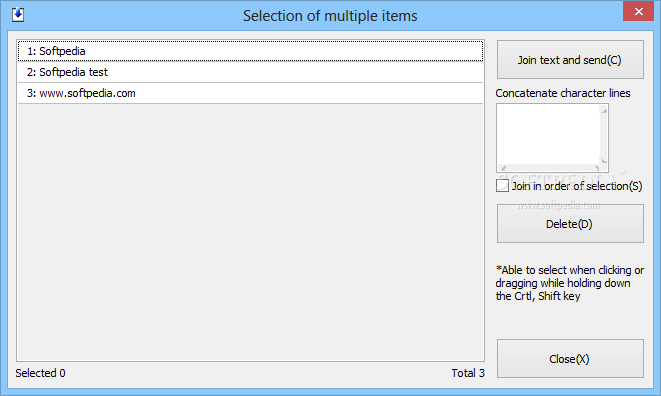Click inside Concatenate character lines text box

point(548,134)
